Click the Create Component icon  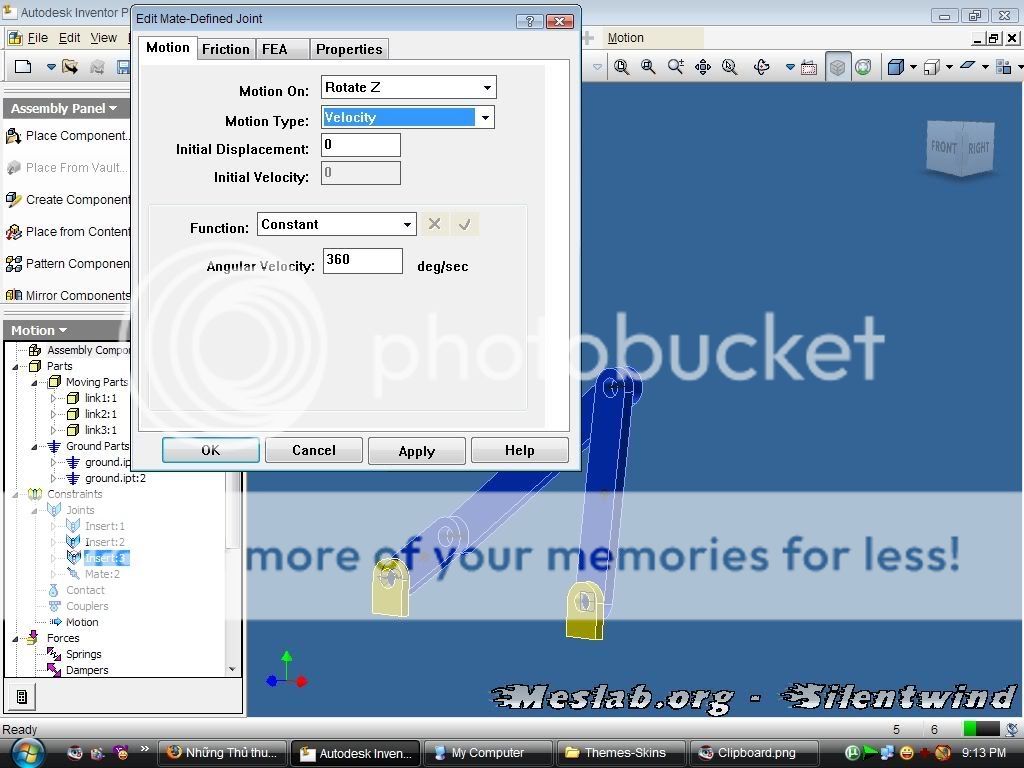pos(14,199)
